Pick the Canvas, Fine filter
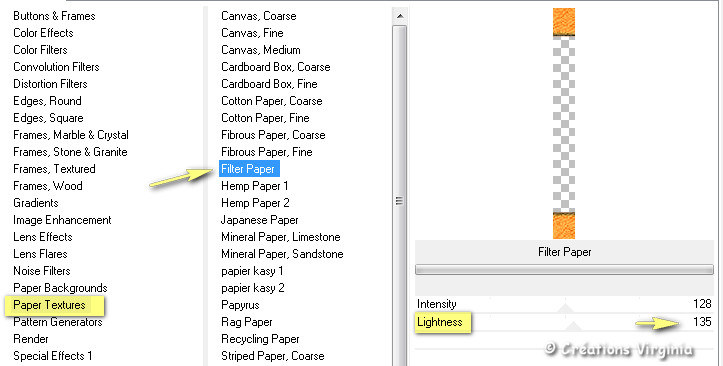Image resolution: width=723 pixels, height=366 pixels. click(x=252, y=33)
